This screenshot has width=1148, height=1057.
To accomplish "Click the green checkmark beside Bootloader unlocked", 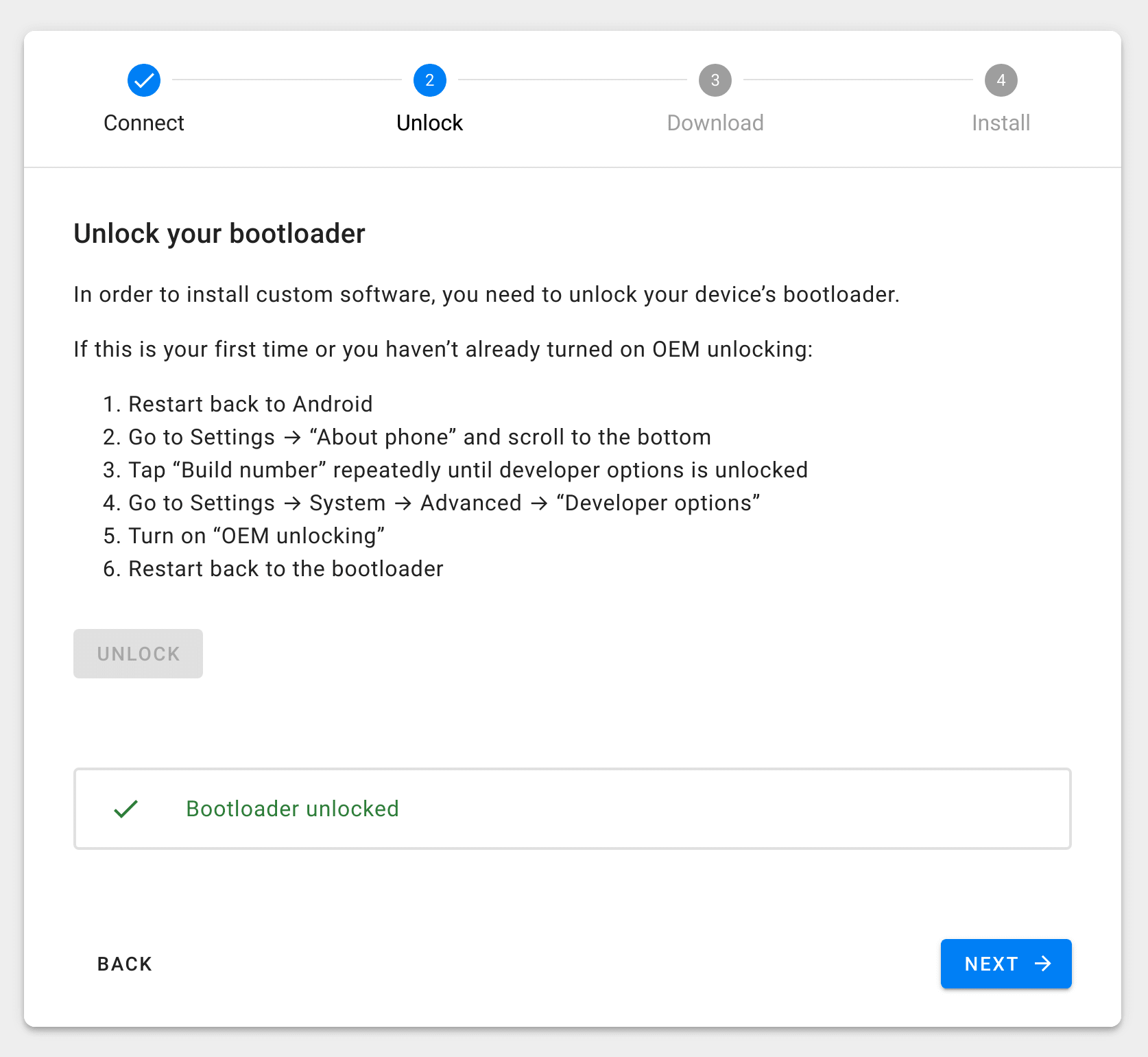I will pyautogui.click(x=125, y=809).
